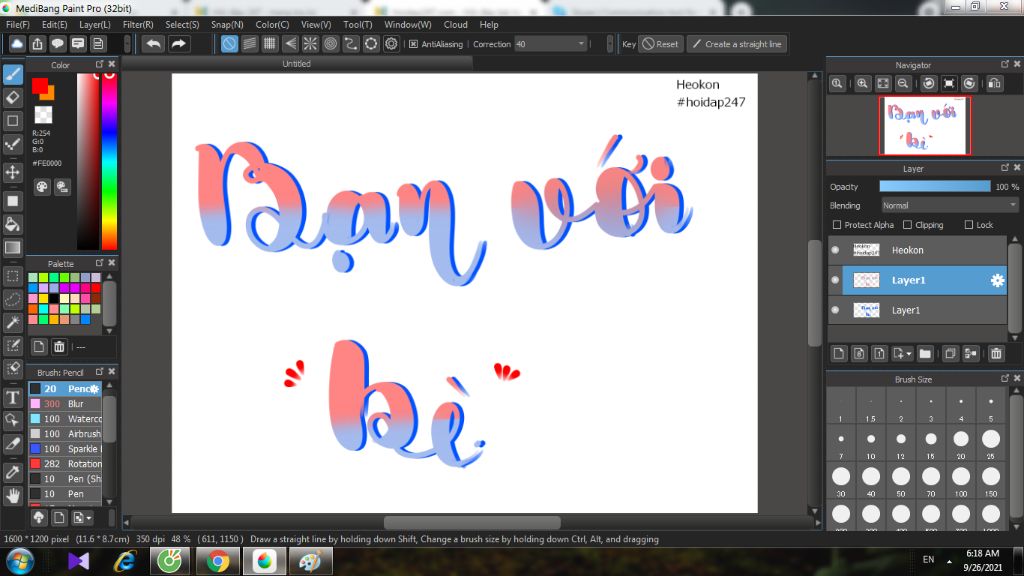Image resolution: width=1024 pixels, height=576 pixels.
Task: Add a layer folder
Action: pos(925,353)
